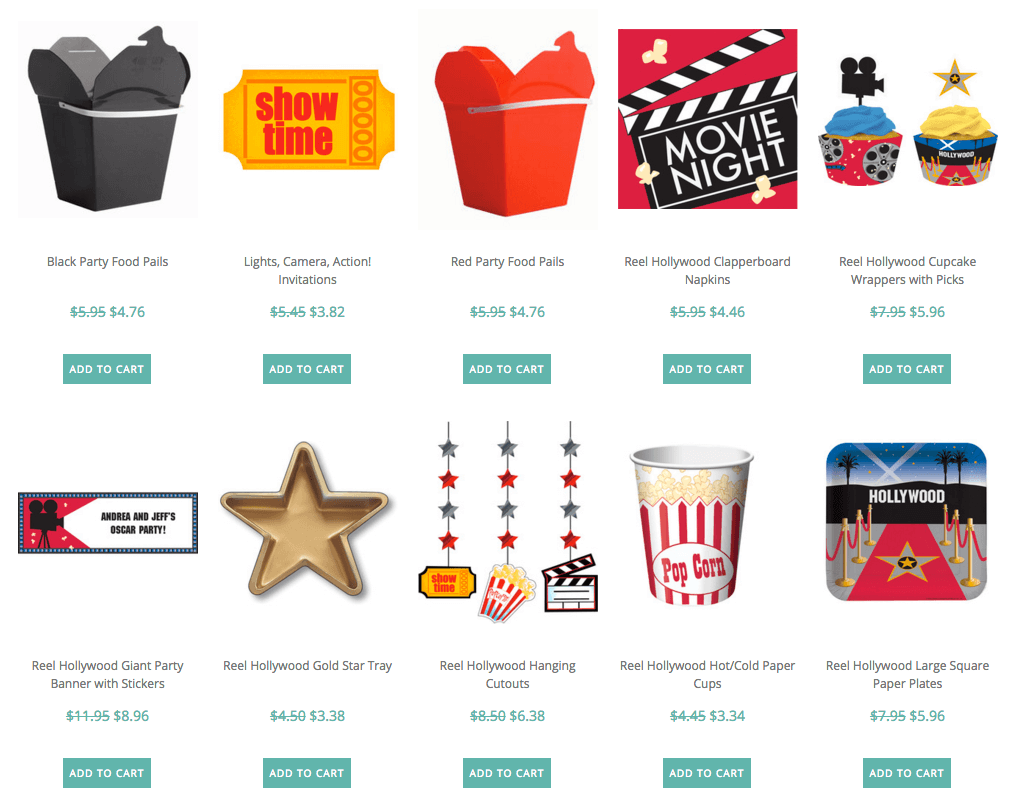Add Reel Hollywood Gold Star Tray to cart
Viewport: 1013px width, 806px height.
click(x=307, y=773)
